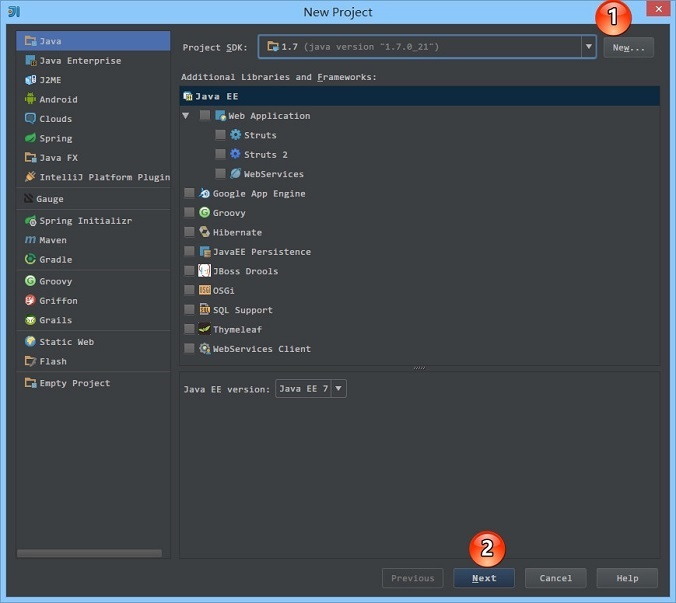676x603 pixels.
Task: Select the Java EE header row
Action: pos(419,96)
